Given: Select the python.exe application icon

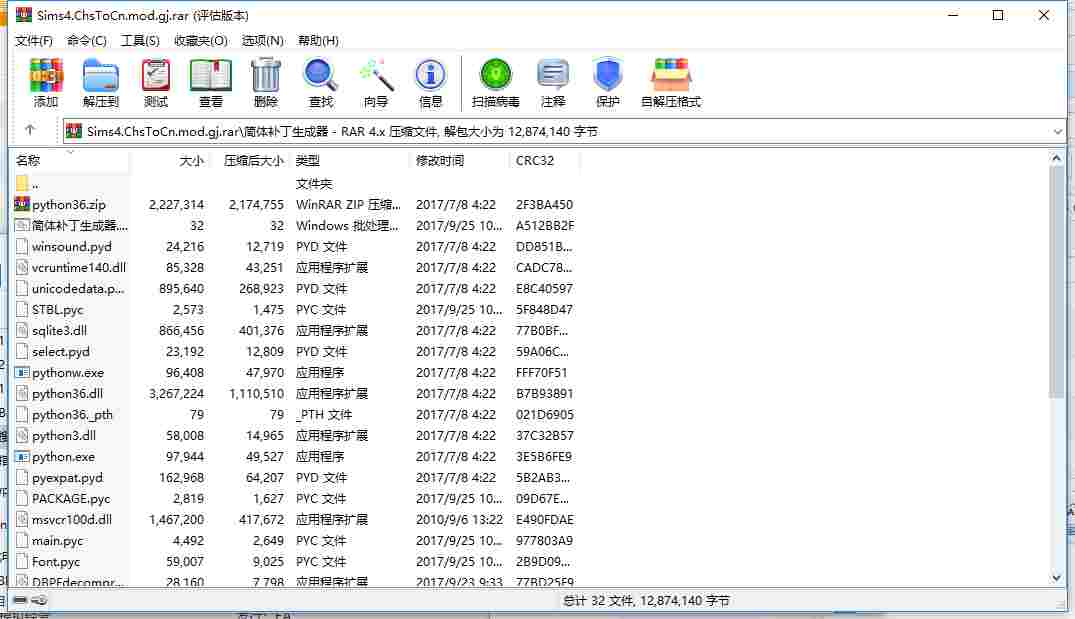Looking at the screenshot, I should (22, 457).
